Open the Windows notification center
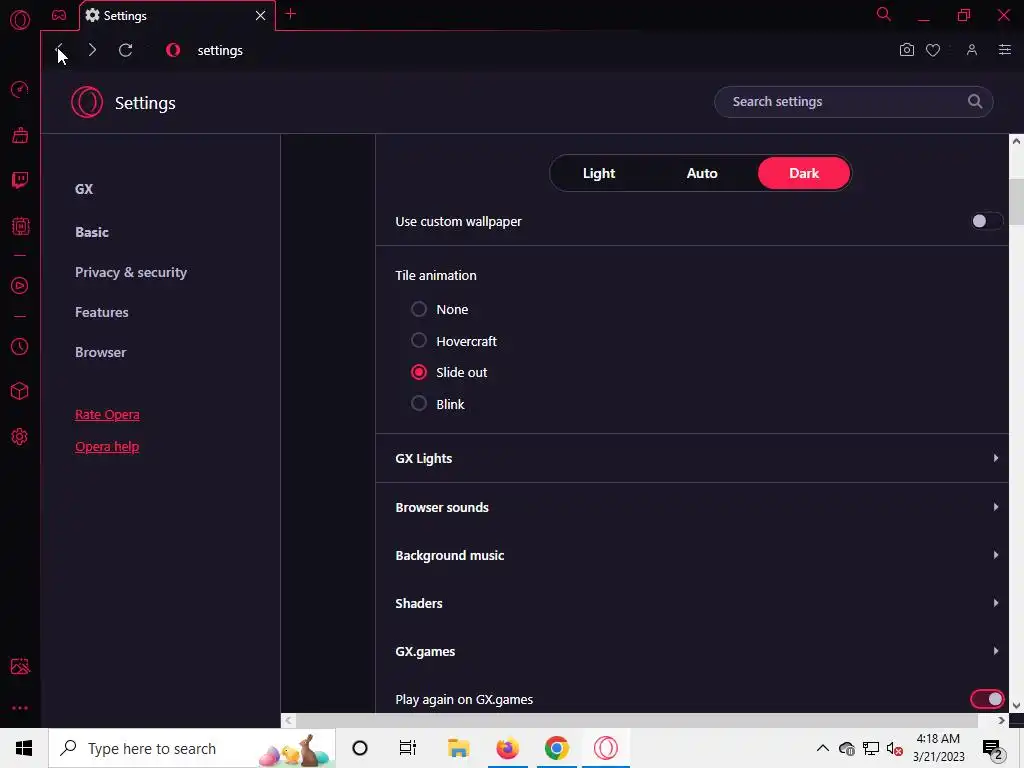 (993, 750)
